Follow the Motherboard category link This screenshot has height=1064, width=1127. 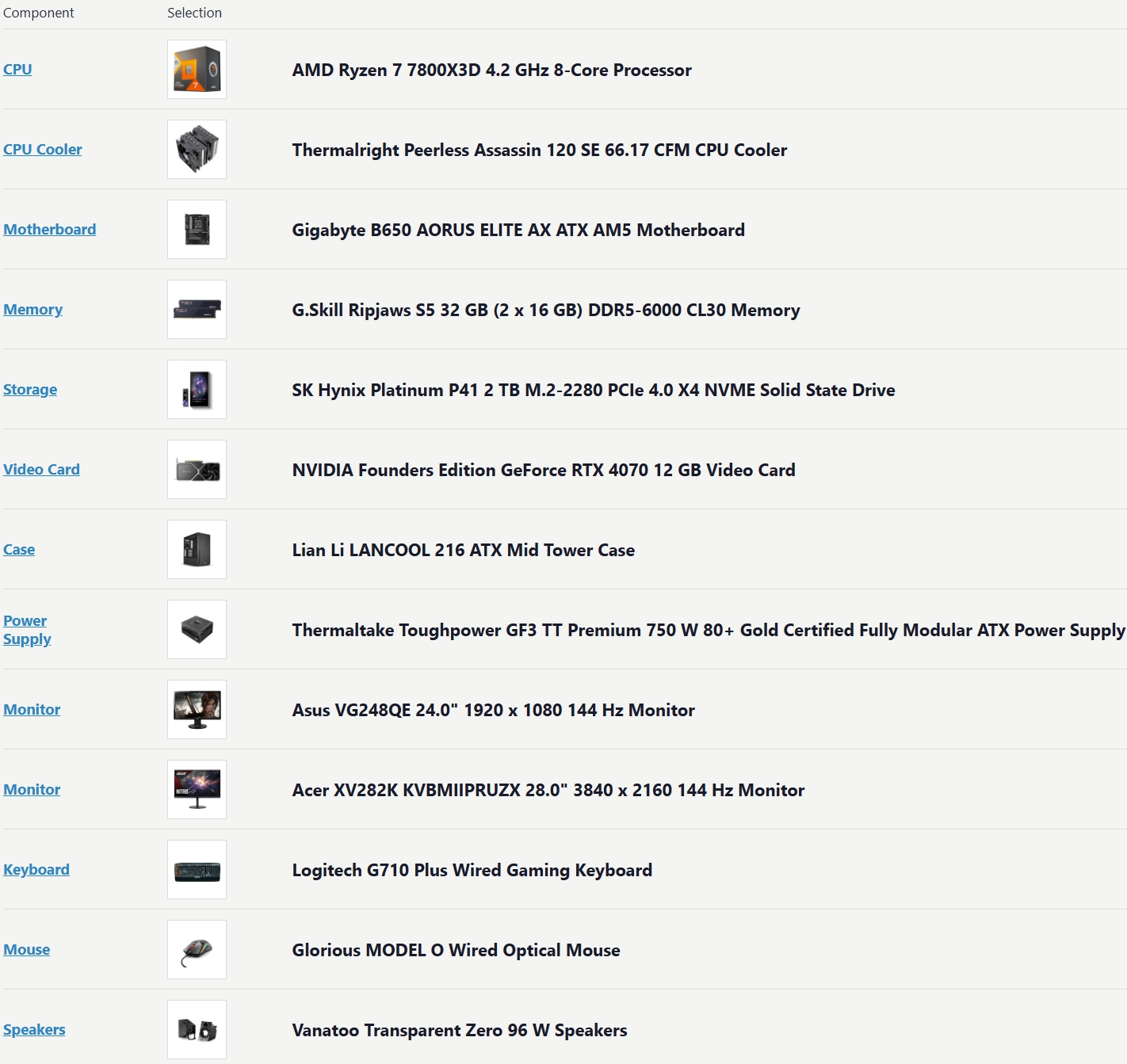pos(50,229)
